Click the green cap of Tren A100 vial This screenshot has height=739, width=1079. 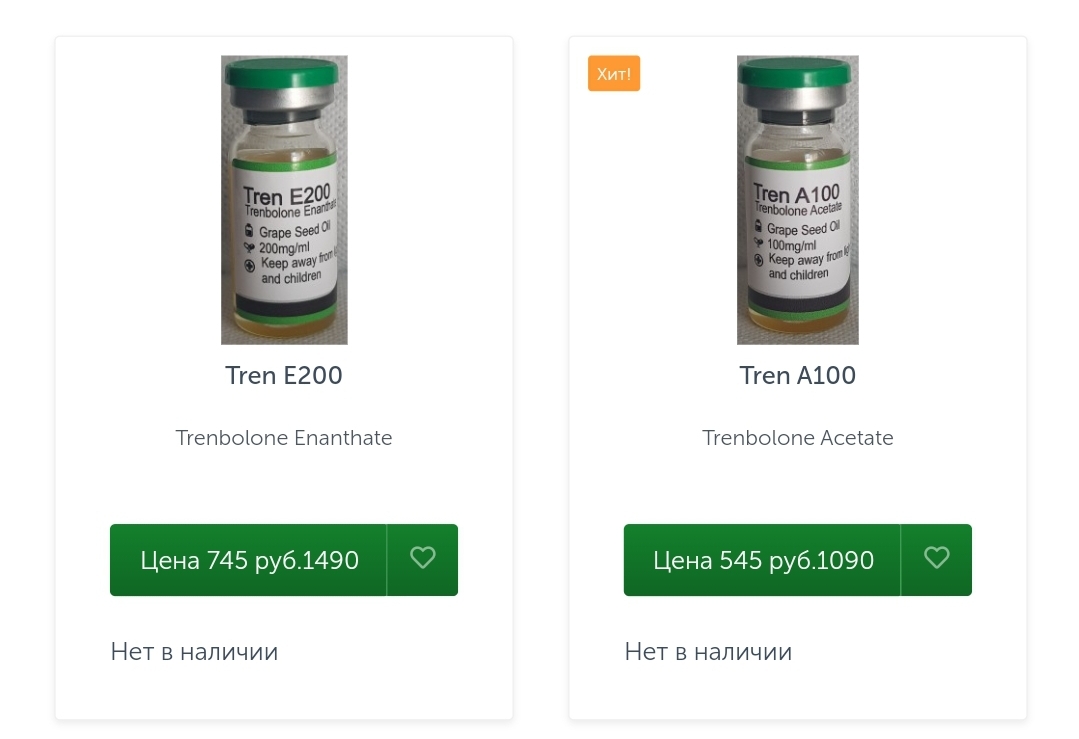tap(797, 72)
